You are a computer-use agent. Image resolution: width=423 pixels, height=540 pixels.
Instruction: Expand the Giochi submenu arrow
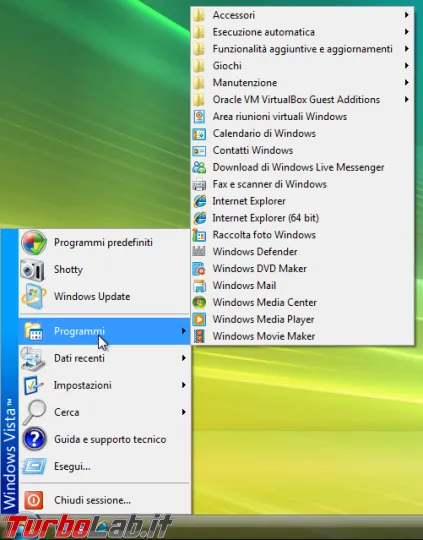407,66
